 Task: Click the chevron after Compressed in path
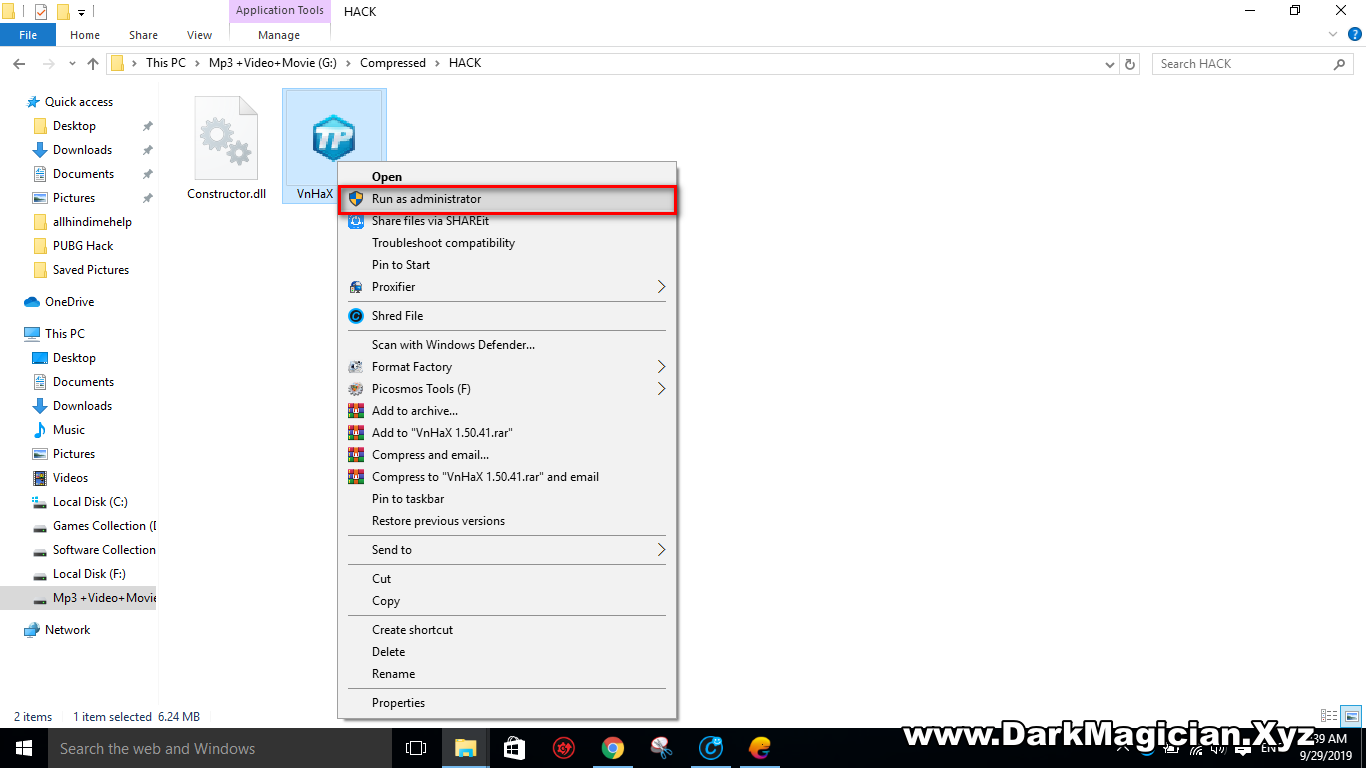(437, 63)
